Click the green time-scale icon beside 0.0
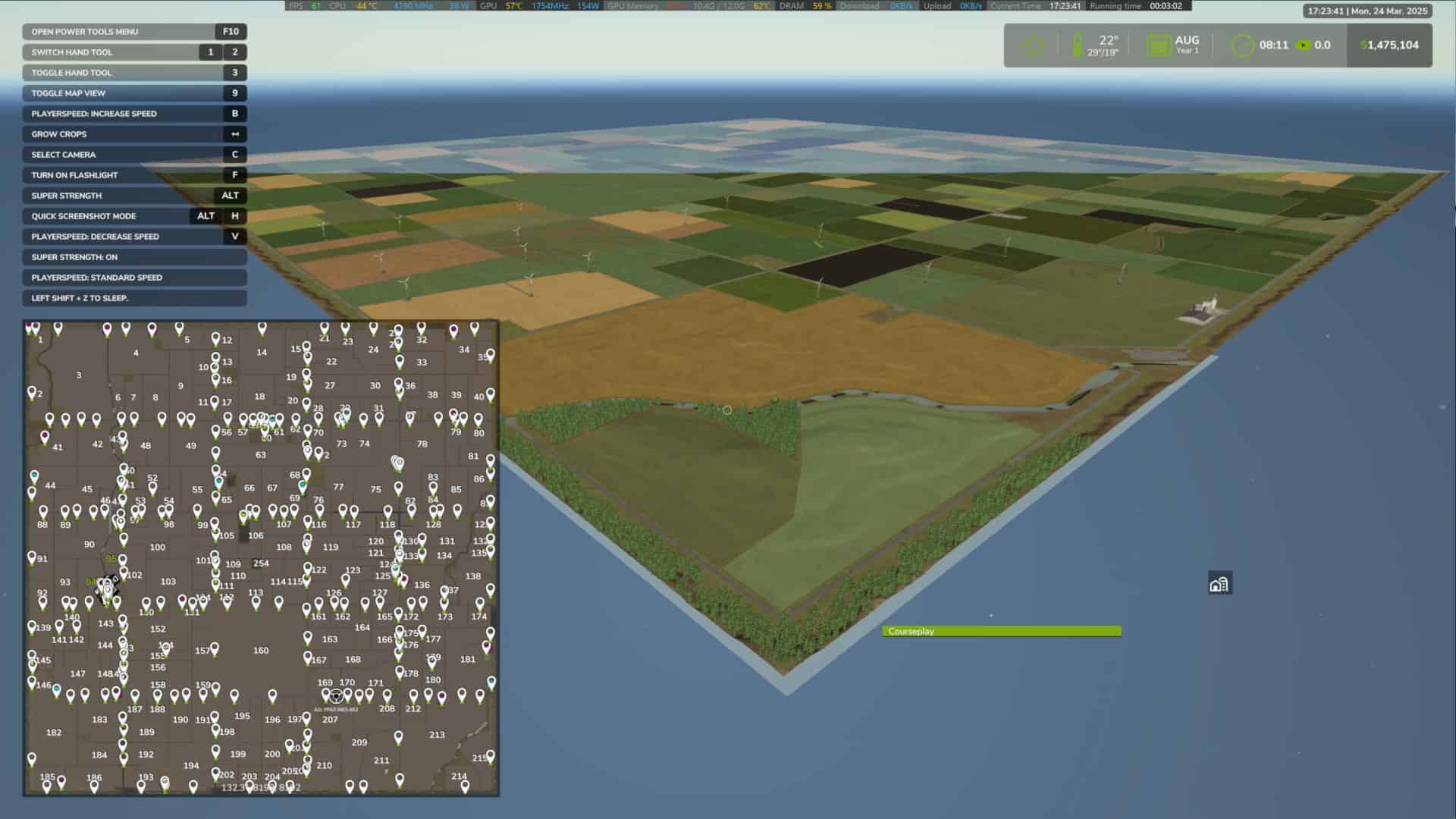This screenshot has width=1456, height=819. pos(1303,45)
